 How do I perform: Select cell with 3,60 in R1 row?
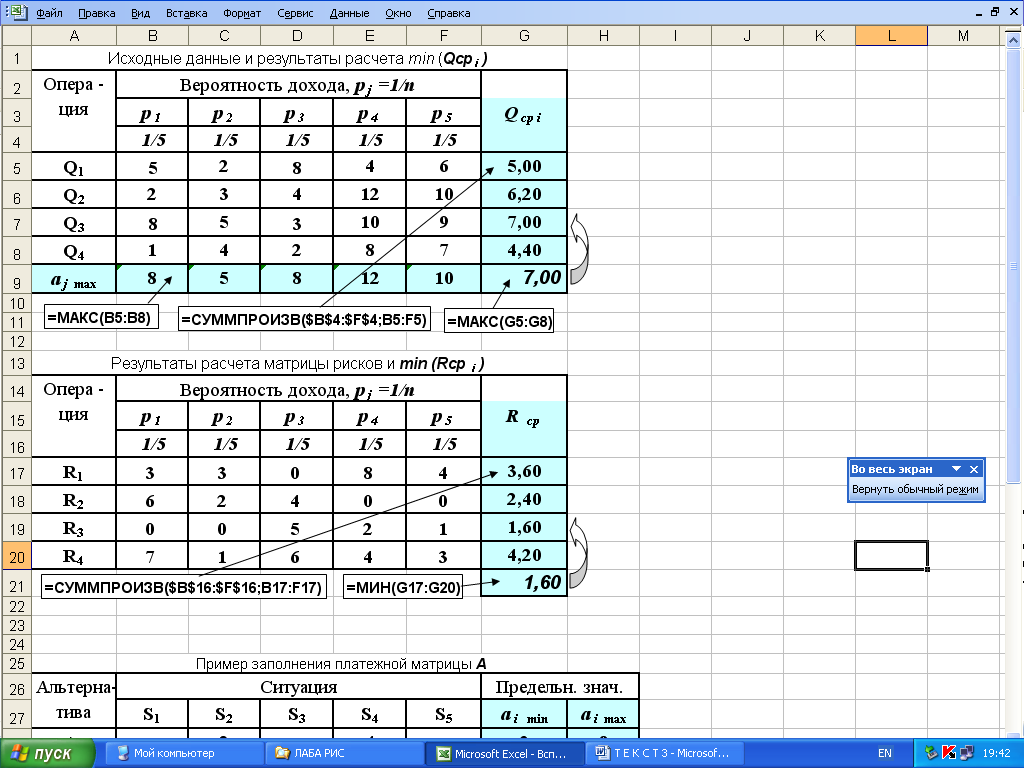524,471
